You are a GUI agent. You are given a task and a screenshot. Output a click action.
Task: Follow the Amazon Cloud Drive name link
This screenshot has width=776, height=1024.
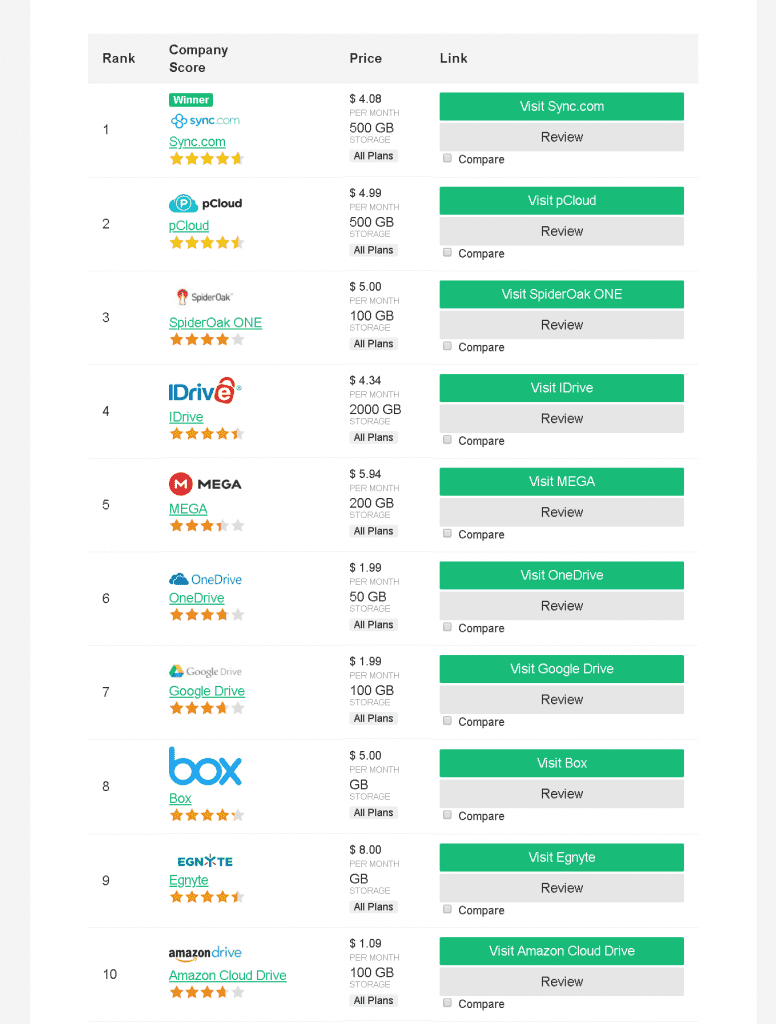[x=227, y=975]
